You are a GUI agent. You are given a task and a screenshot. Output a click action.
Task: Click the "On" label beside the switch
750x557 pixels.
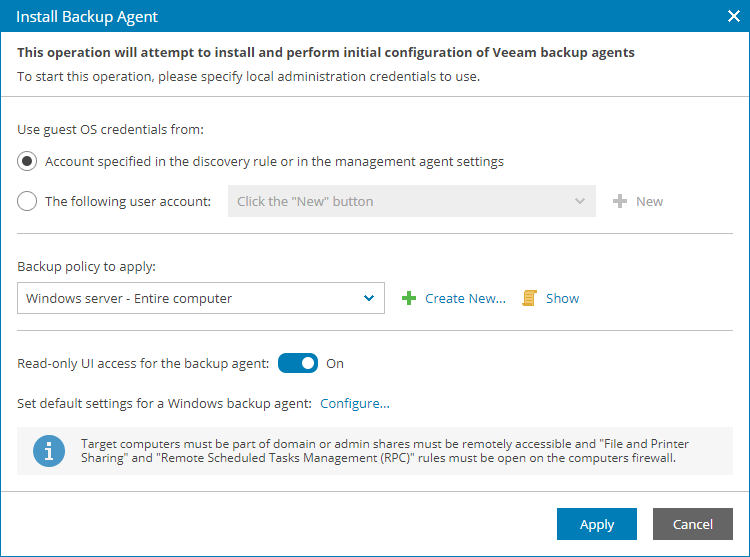point(335,363)
